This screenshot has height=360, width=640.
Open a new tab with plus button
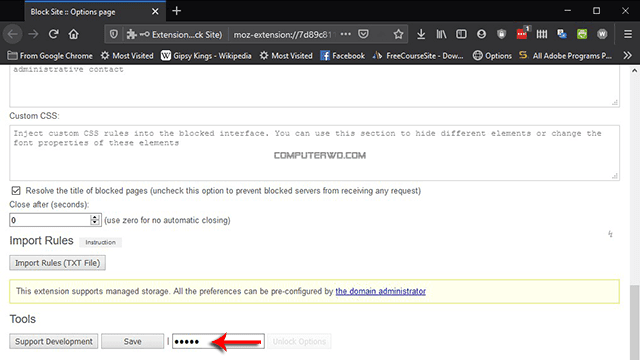click(x=176, y=11)
